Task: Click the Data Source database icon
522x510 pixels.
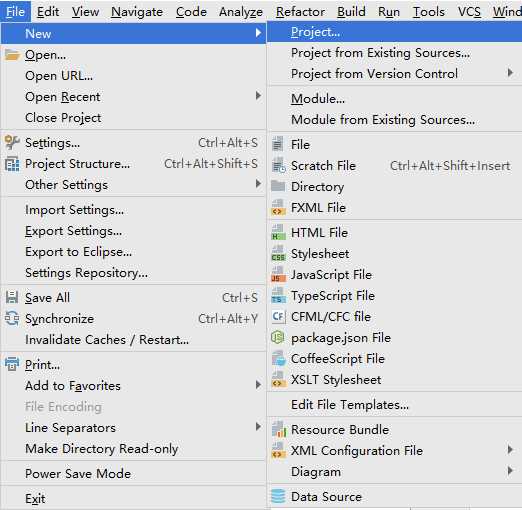Action: click(278, 496)
